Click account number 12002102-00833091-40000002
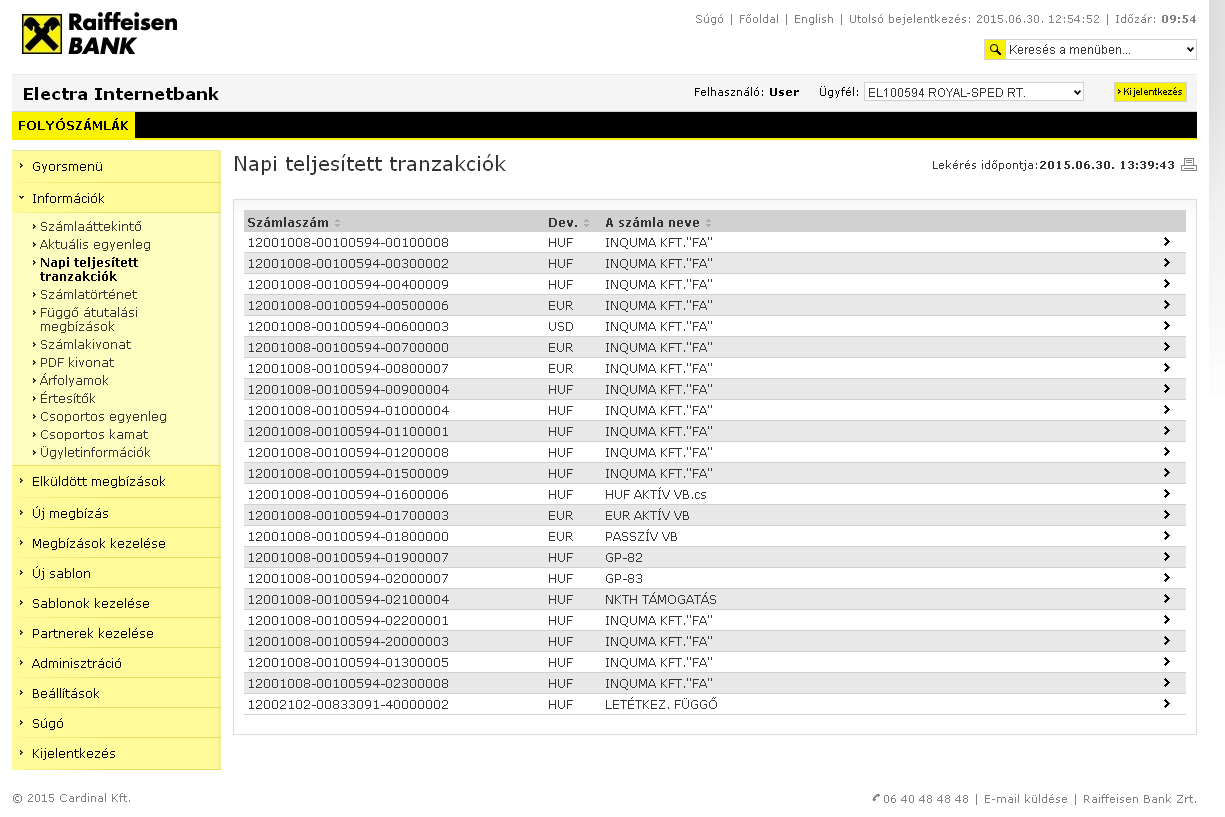This screenshot has width=1225, height=817. tap(348, 705)
